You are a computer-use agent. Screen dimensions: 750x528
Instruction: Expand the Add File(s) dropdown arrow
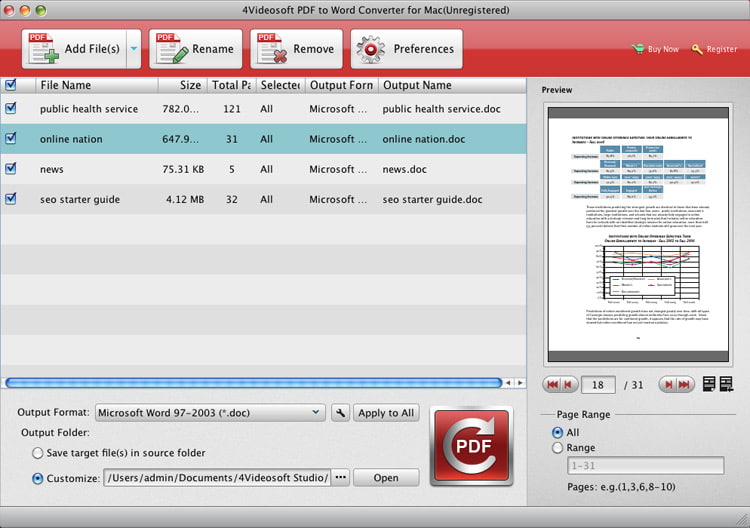[133, 49]
